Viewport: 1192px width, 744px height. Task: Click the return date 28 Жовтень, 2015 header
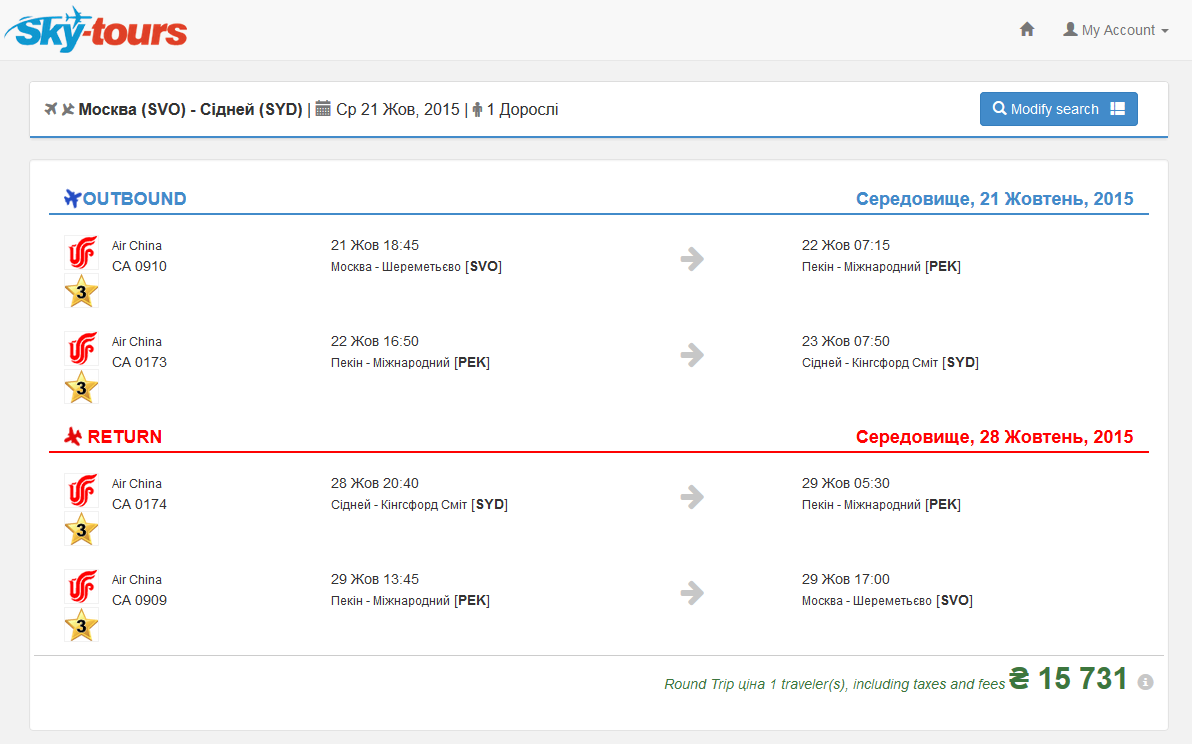coord(994,437)
